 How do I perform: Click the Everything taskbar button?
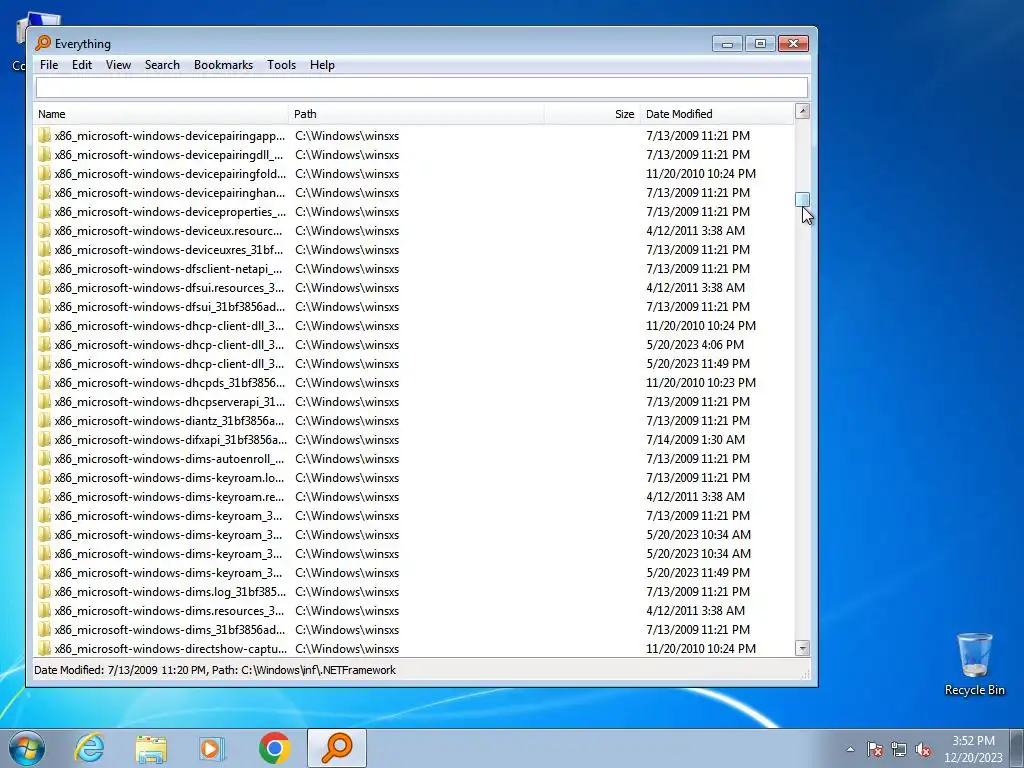[x=337, y=748]
